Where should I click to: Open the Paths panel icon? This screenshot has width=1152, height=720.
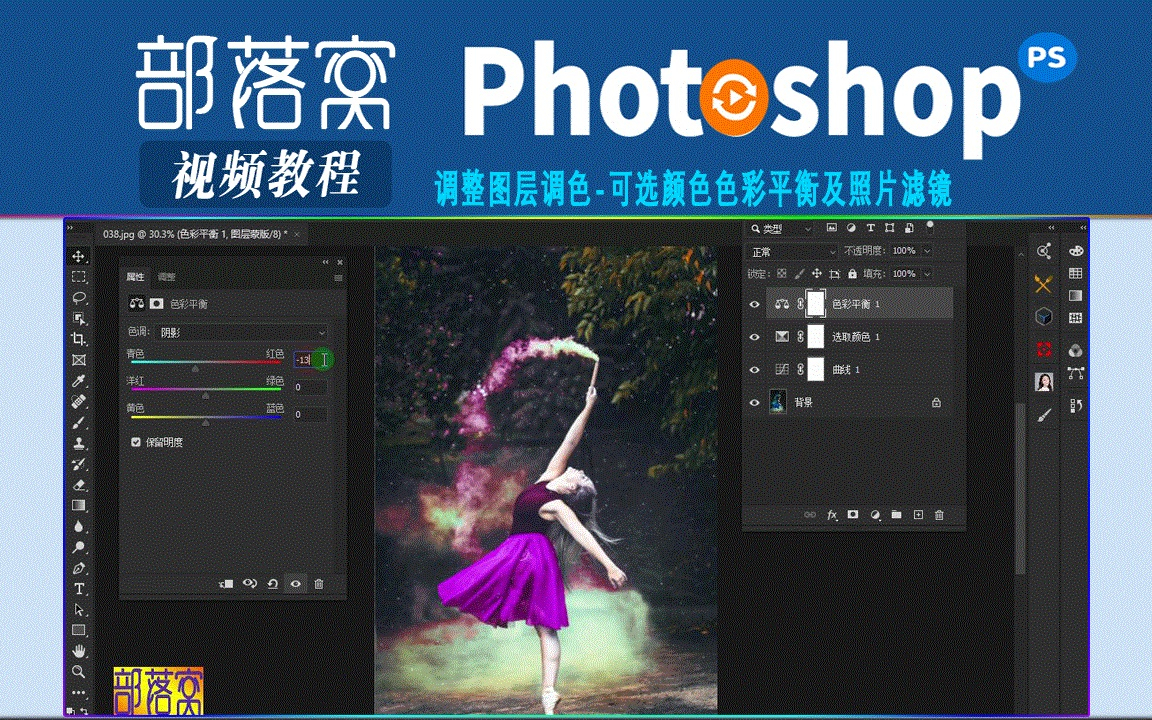coord(1076,373)
